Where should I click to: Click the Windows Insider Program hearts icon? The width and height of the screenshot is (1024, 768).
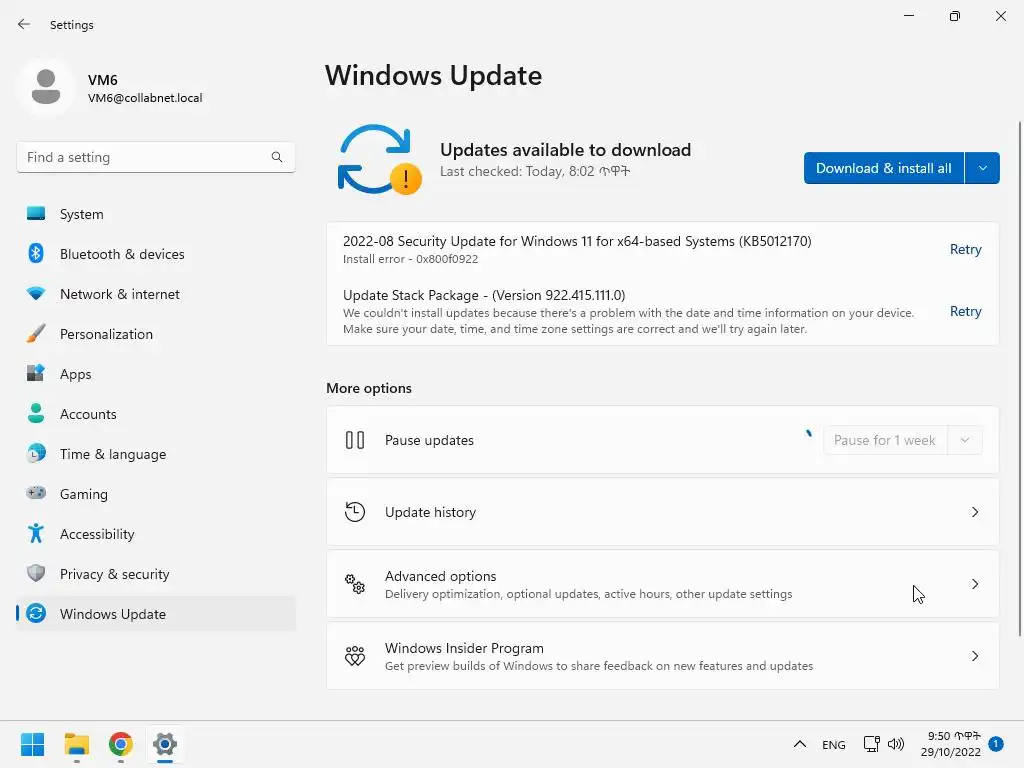coord(355,656)
